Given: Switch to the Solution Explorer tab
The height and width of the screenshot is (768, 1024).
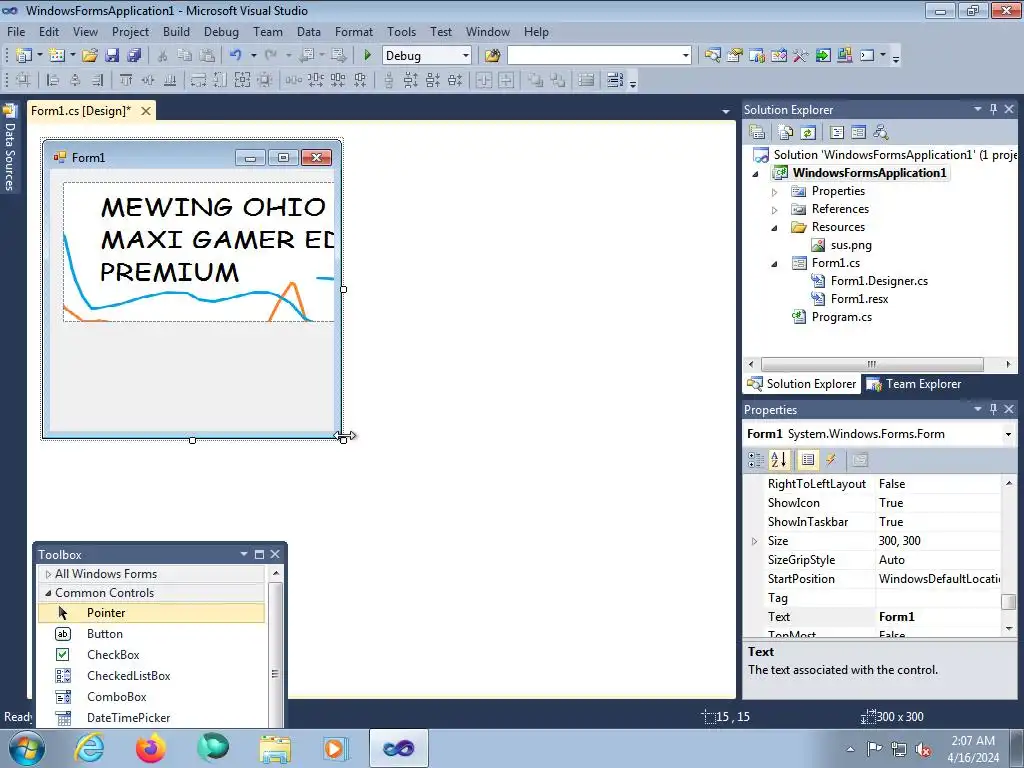Looking at the screenshot, I should 803,384.
